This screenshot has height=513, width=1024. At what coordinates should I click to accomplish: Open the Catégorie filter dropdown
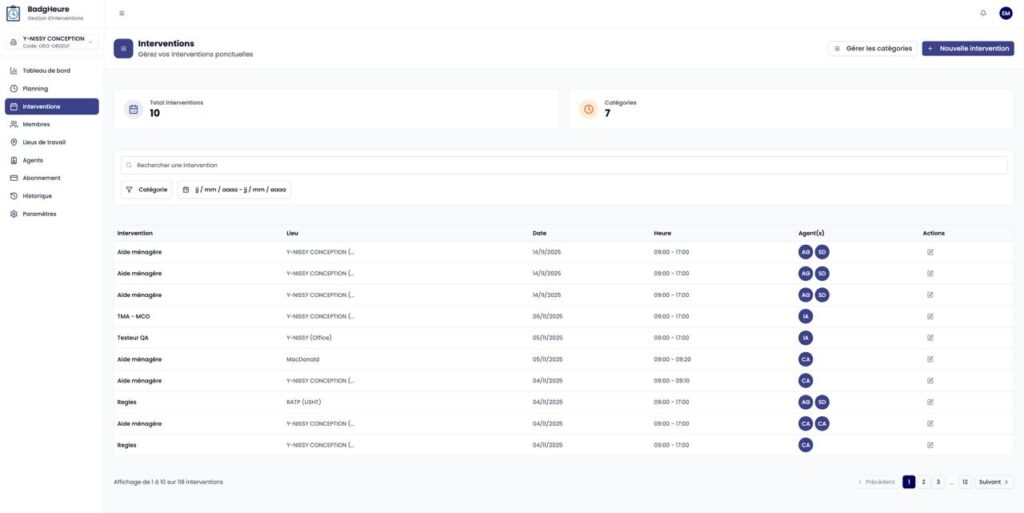click(147, 189)
